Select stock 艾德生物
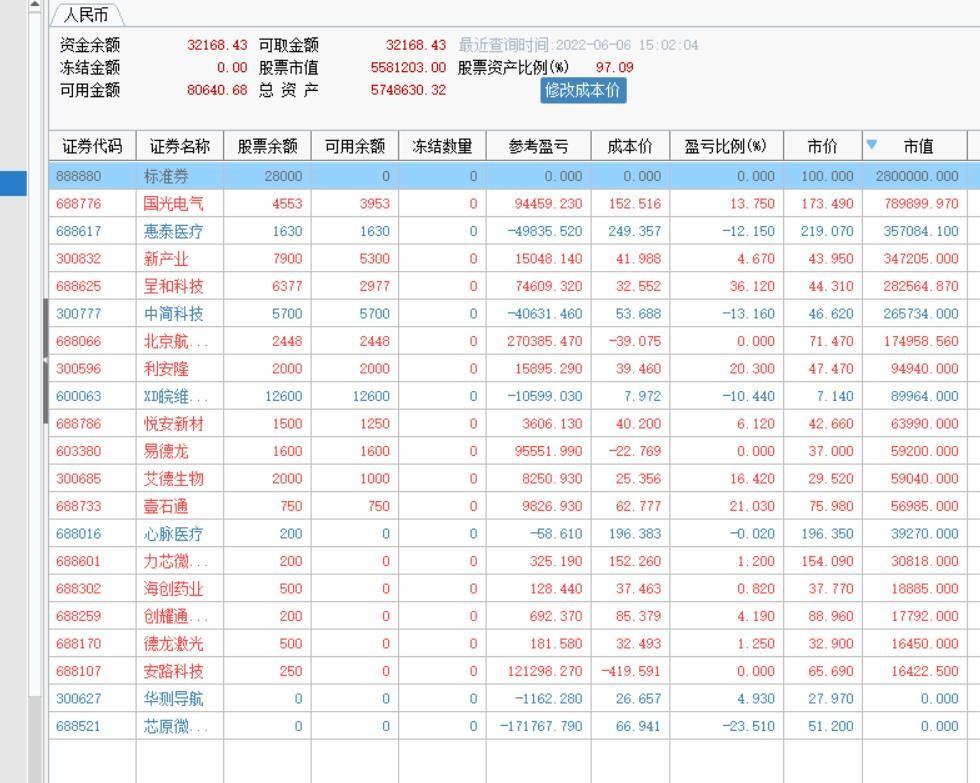980x783 pixels. click(173, 479)
